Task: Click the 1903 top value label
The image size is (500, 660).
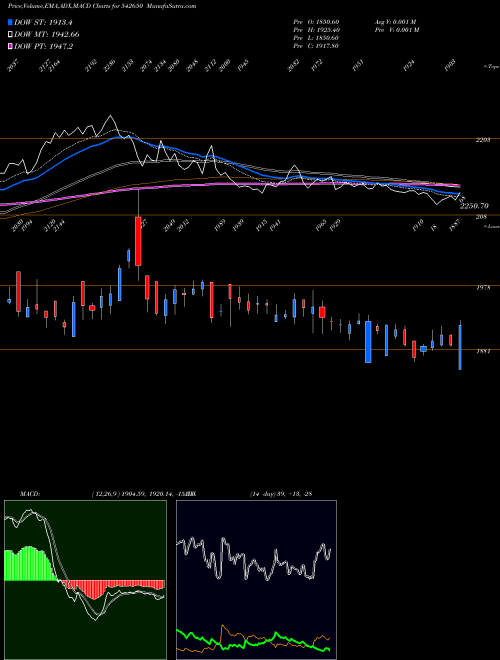Action: coord(451,66)
